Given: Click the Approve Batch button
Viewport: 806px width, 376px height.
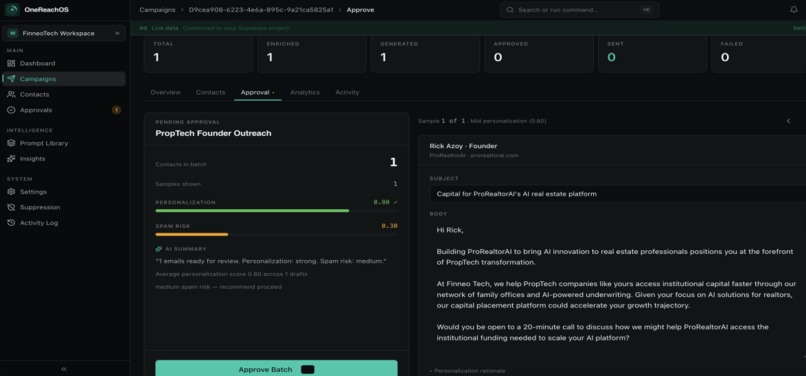Looking at the screenshot, I should tap(276, 369).
